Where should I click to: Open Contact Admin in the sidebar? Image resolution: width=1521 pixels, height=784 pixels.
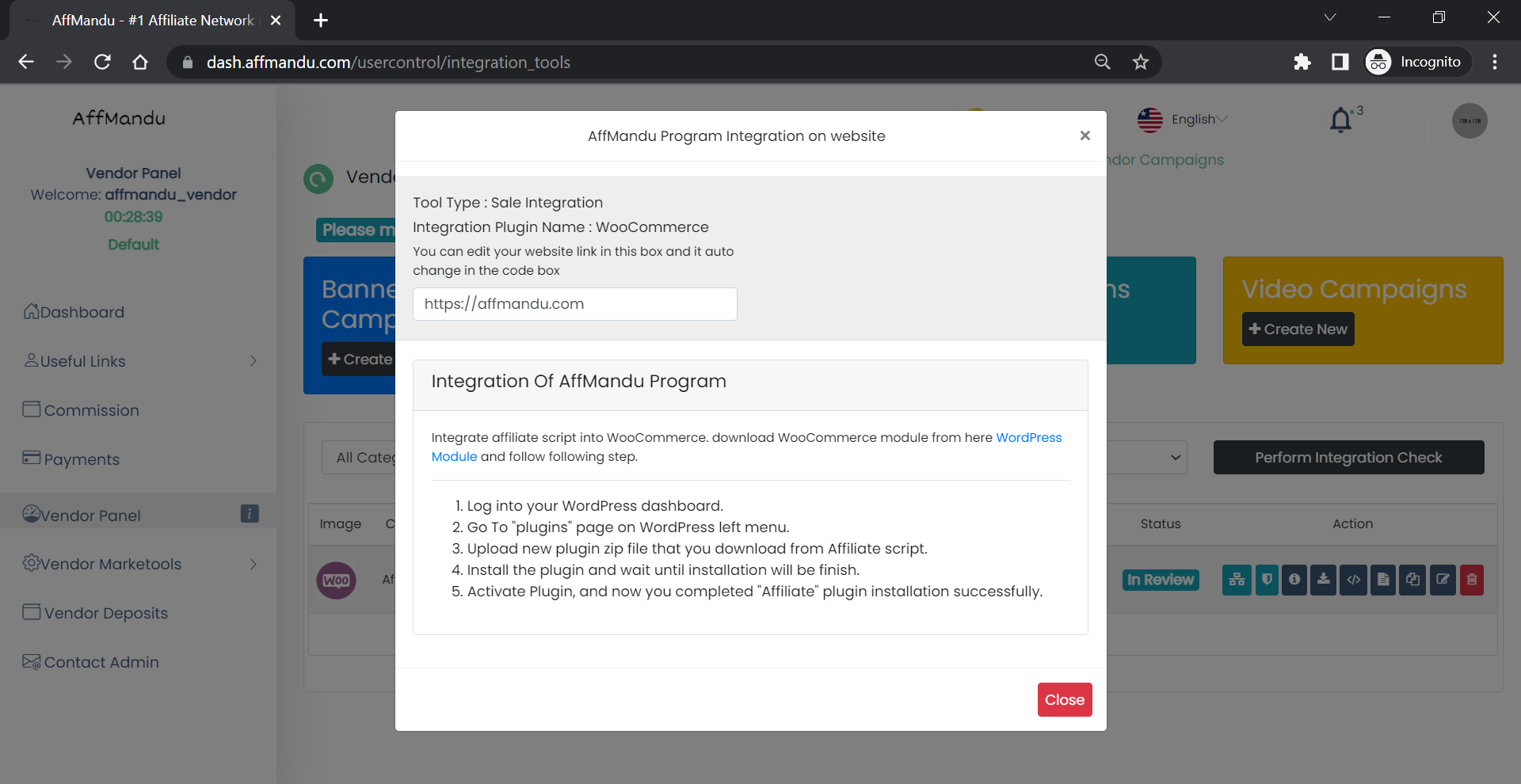coord(91,662)
